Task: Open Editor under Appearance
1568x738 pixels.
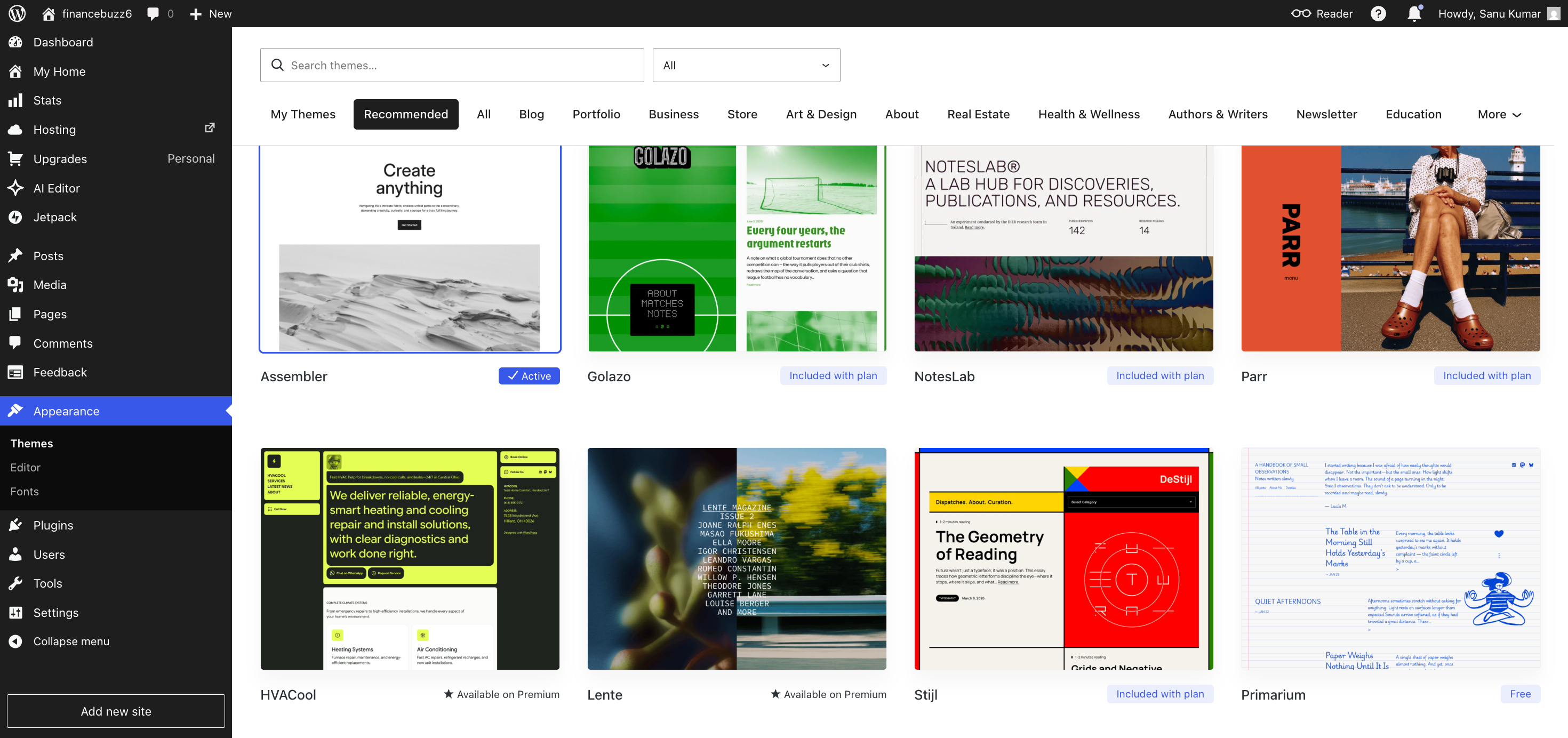Action: pos(26,467)
